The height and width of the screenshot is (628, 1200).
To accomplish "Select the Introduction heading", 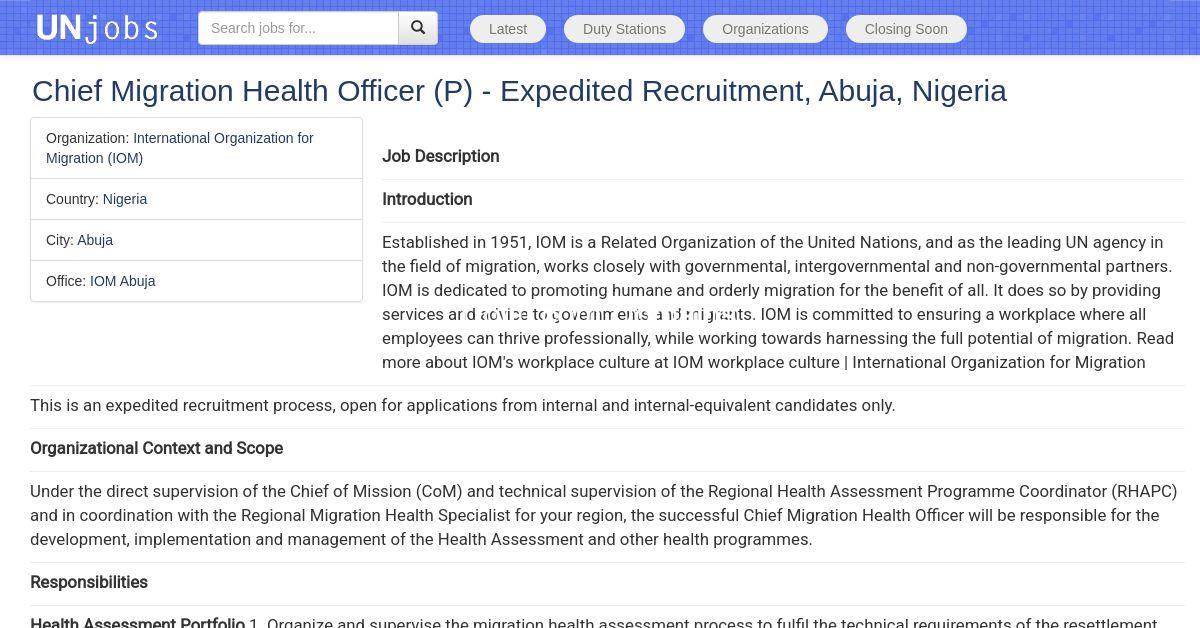I will [427, 199].
